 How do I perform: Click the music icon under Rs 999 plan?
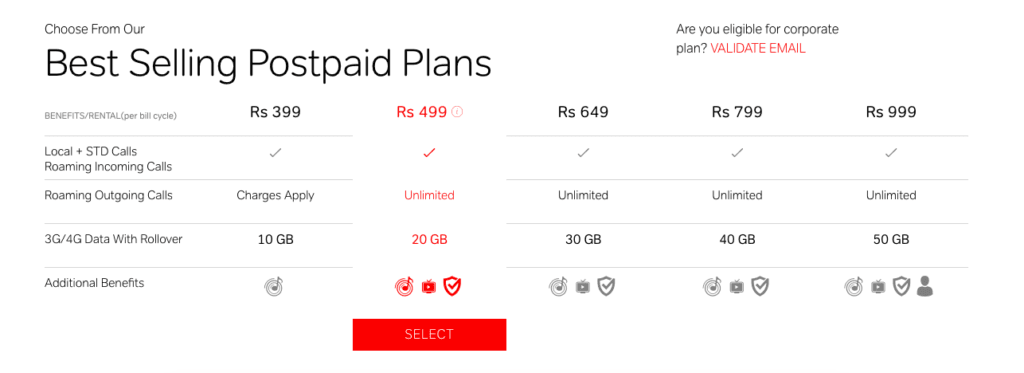(854, 286)
